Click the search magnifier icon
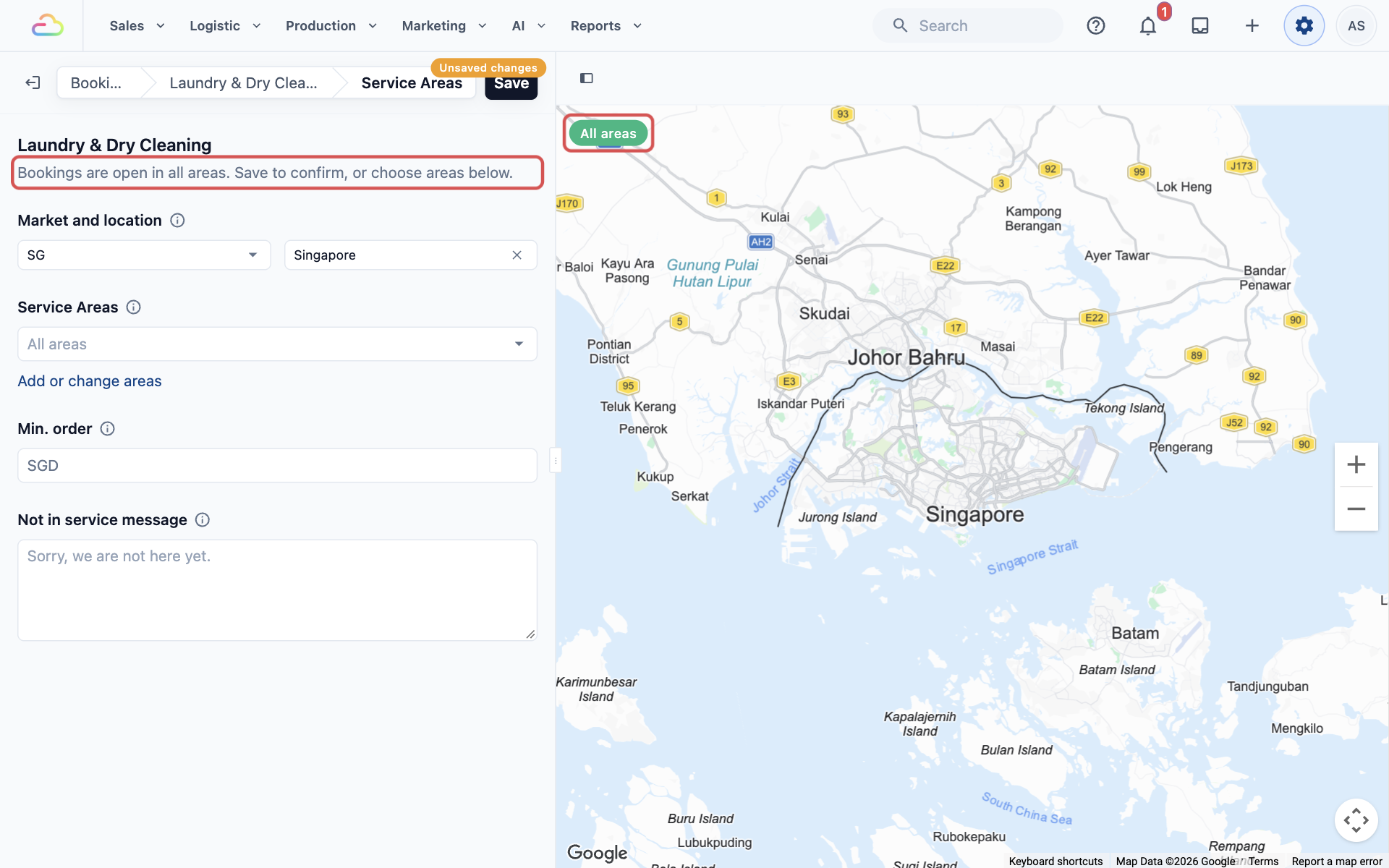Image resolution: width=1389 pixels, height=868 pixels. [x=900, y=25]
